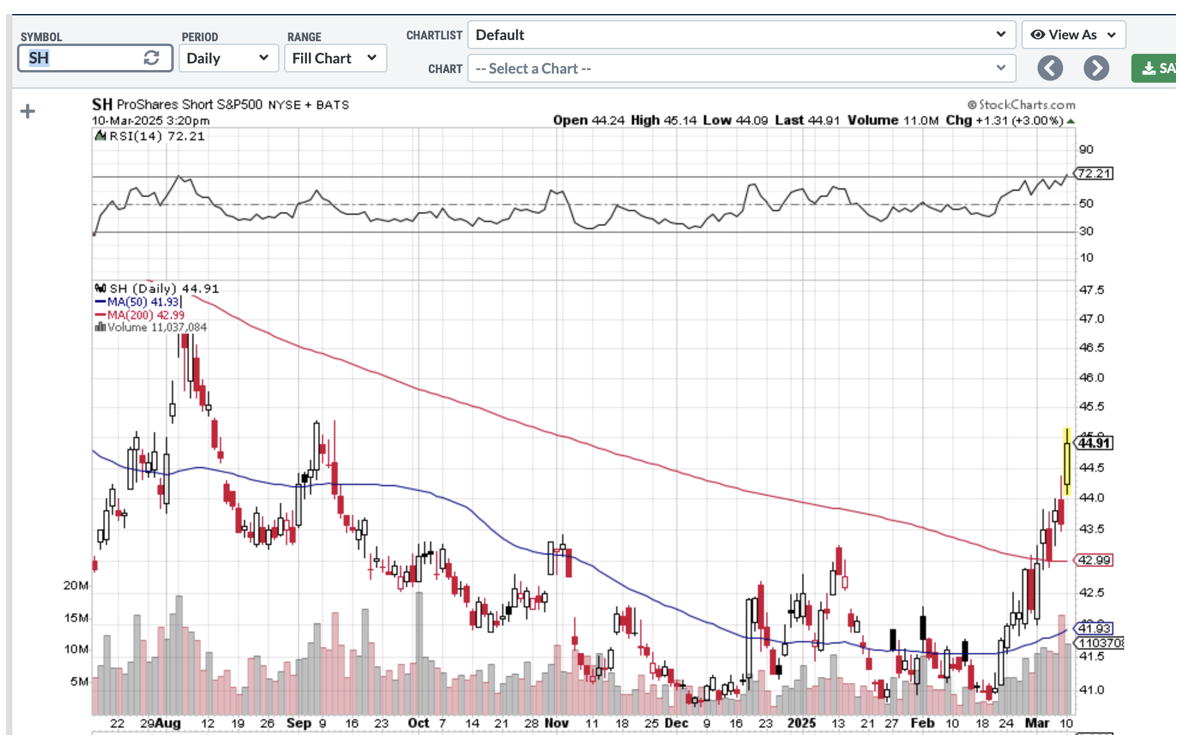
Task: Open the View As menu
Action: tap(1074, 35)
